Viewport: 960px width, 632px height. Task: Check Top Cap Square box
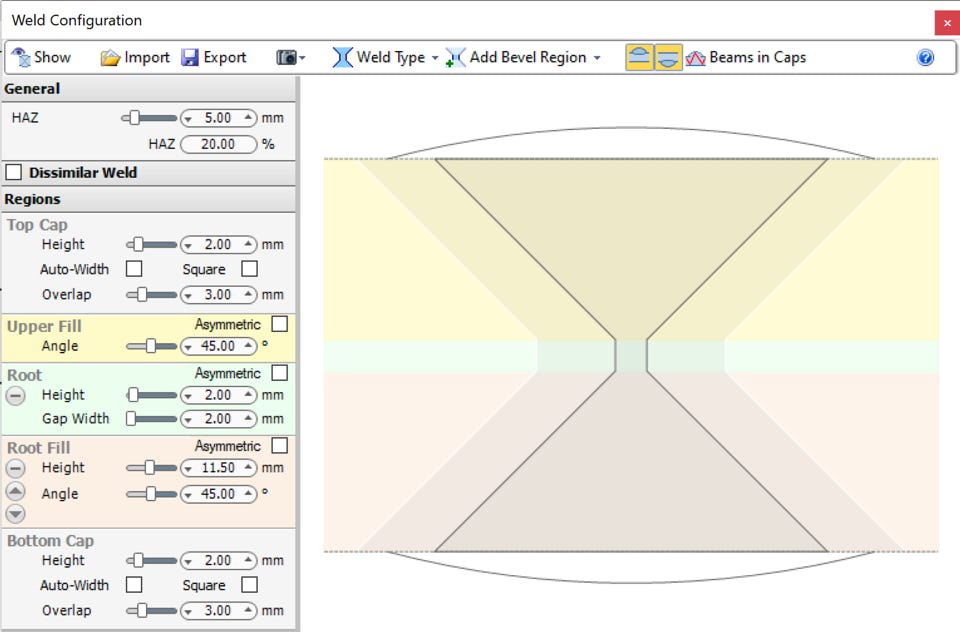pos(249,269)
